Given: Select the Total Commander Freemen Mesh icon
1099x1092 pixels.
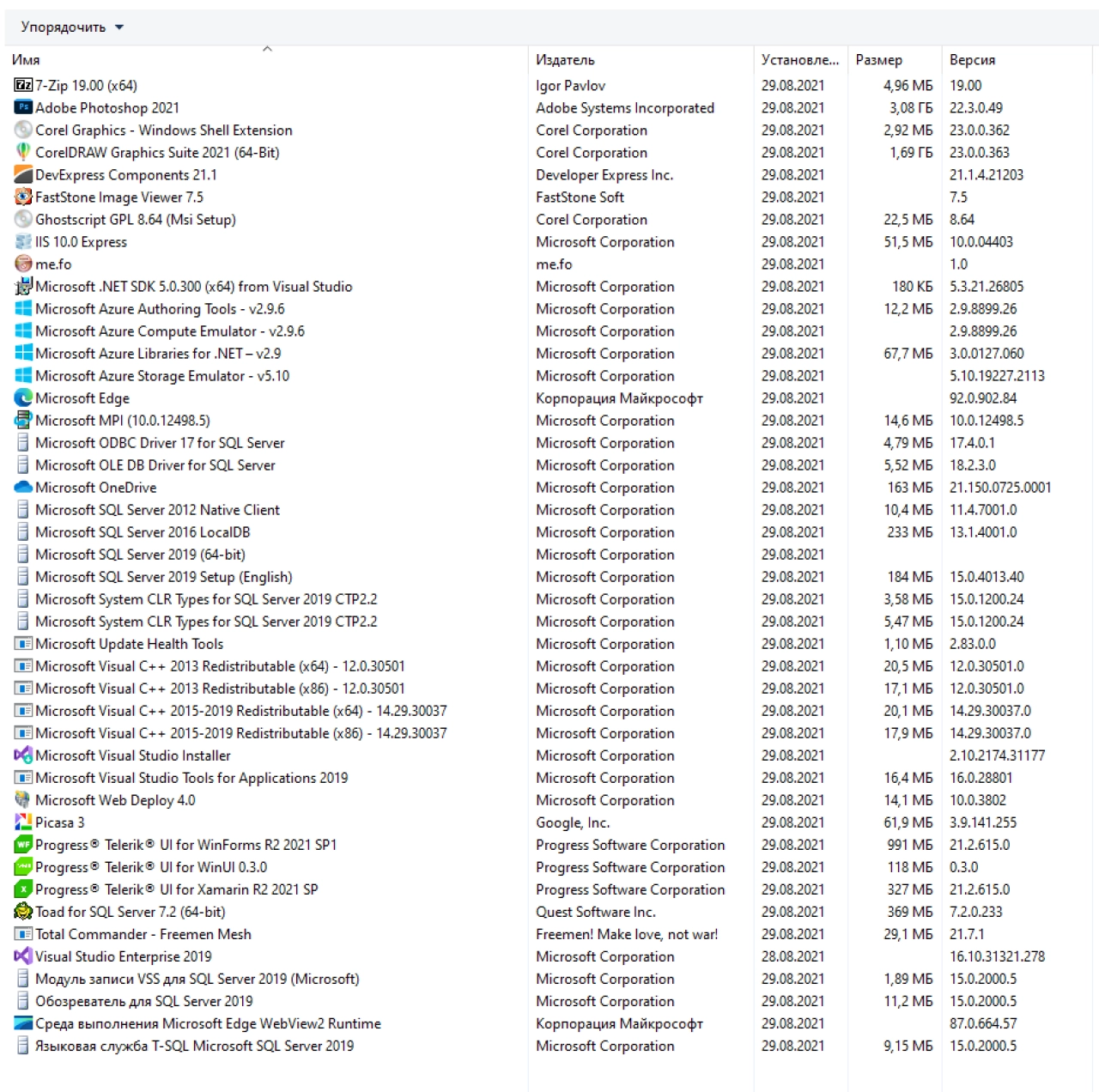Looking at the screenshot, I should coord(23,933).
